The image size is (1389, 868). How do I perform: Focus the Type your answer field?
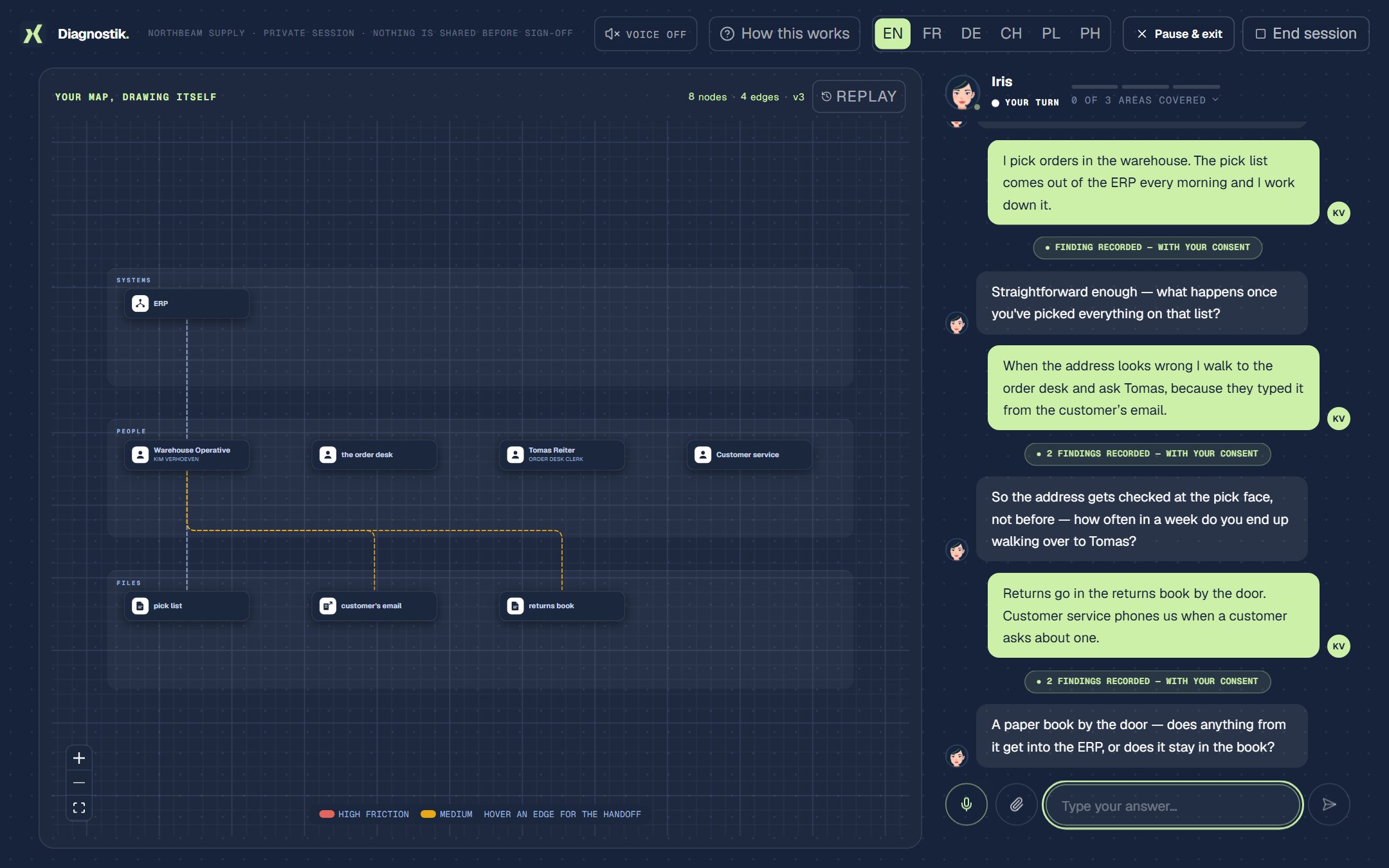[1172, 805]
